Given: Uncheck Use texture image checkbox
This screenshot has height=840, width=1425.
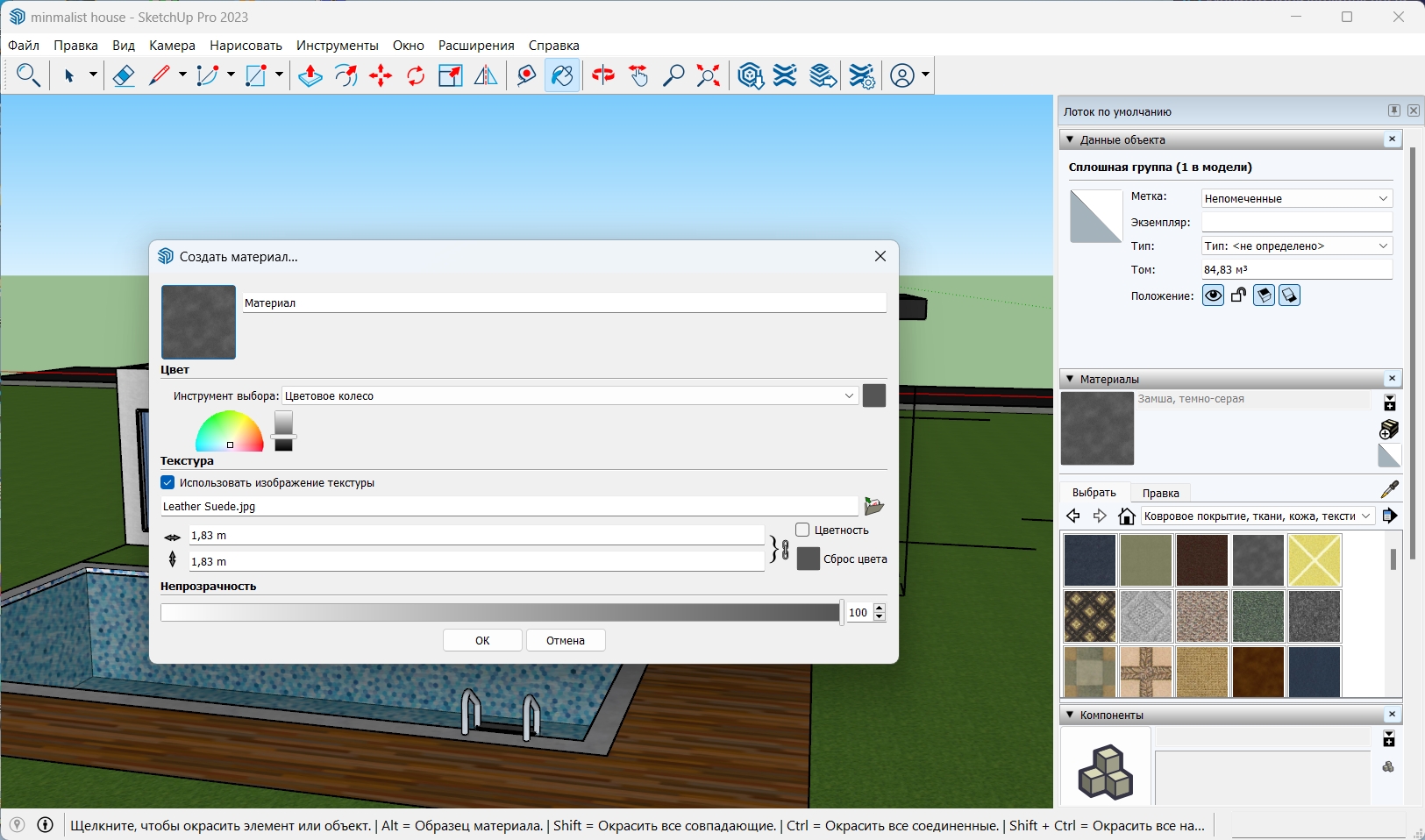Looking at the screenshot, I should [167, 482].
